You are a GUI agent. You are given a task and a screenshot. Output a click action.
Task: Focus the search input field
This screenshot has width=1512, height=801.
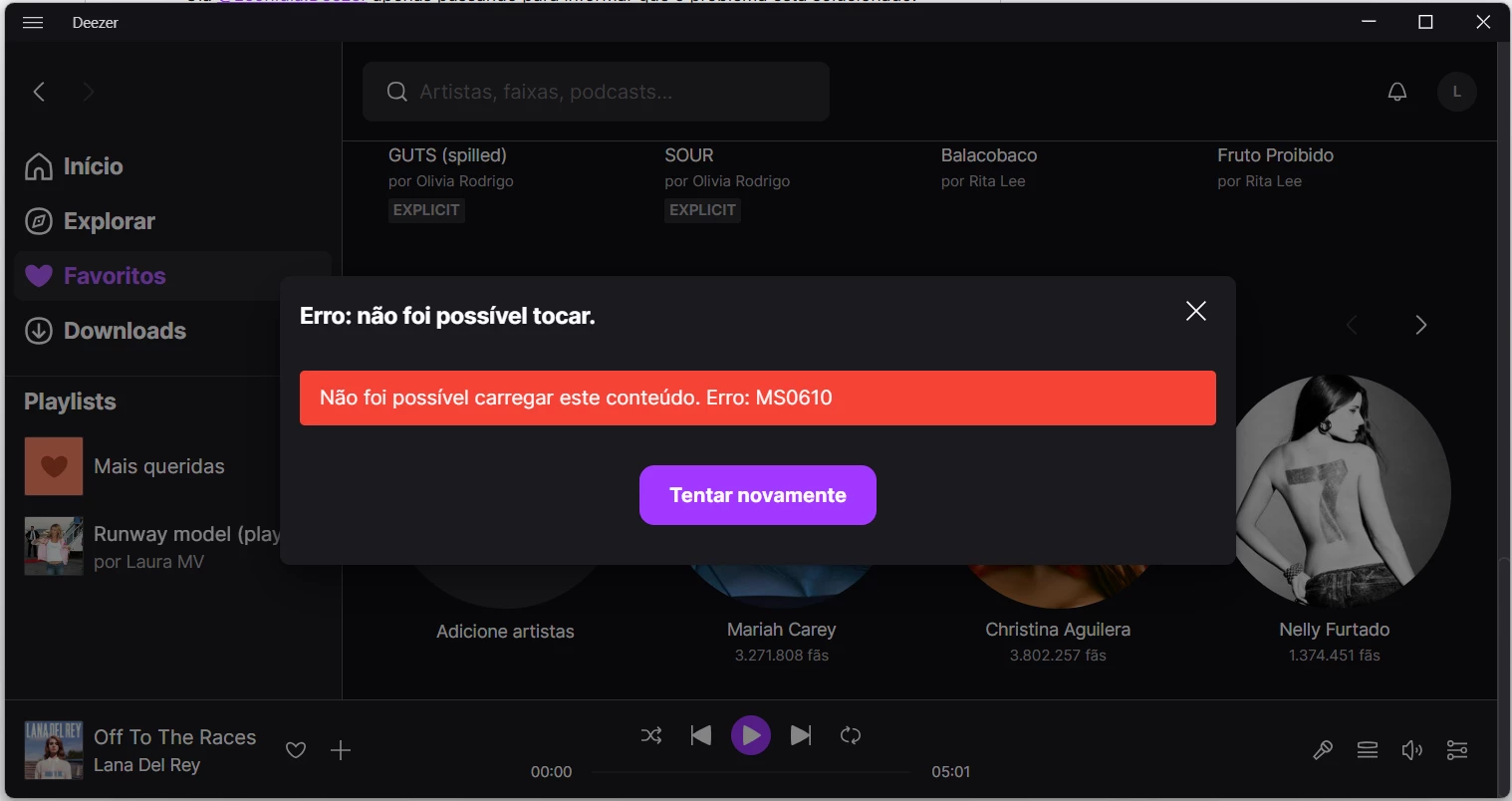[596, 92]
